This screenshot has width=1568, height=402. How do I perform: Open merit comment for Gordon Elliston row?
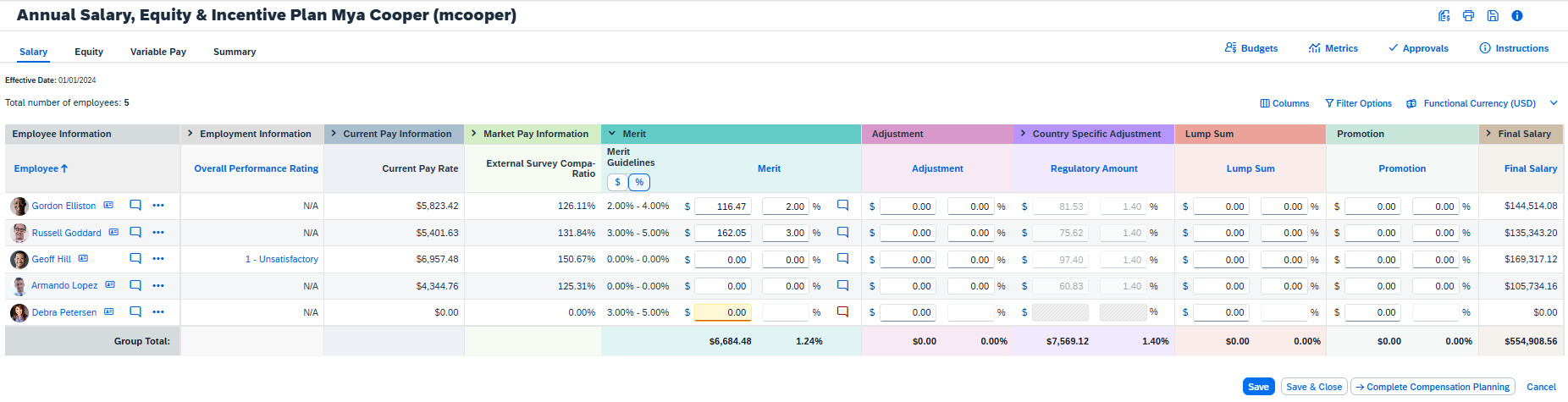(842, 206)
